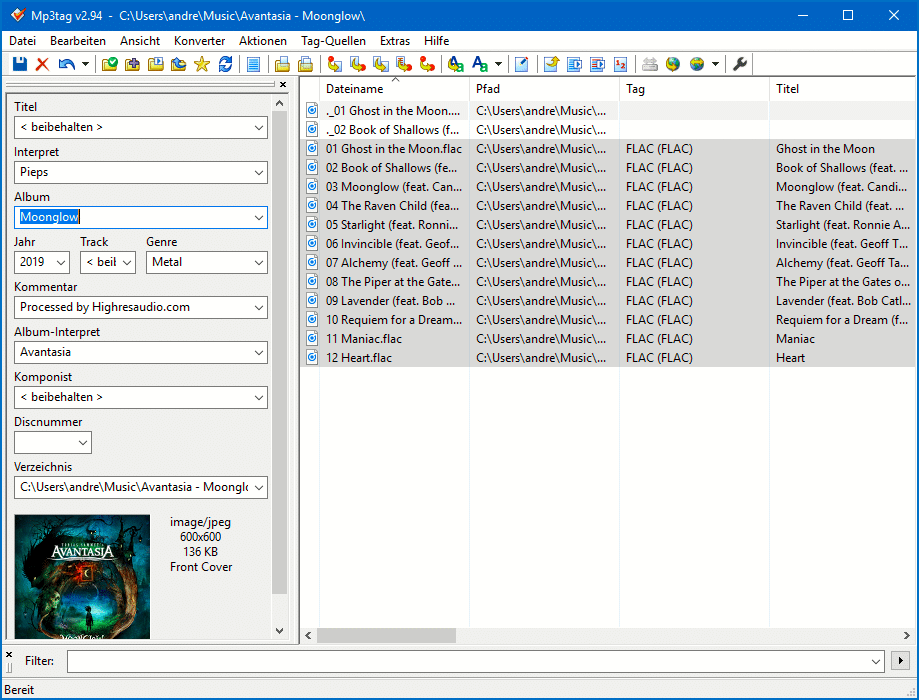Open favorite directories via the star icon

(202, 64)
